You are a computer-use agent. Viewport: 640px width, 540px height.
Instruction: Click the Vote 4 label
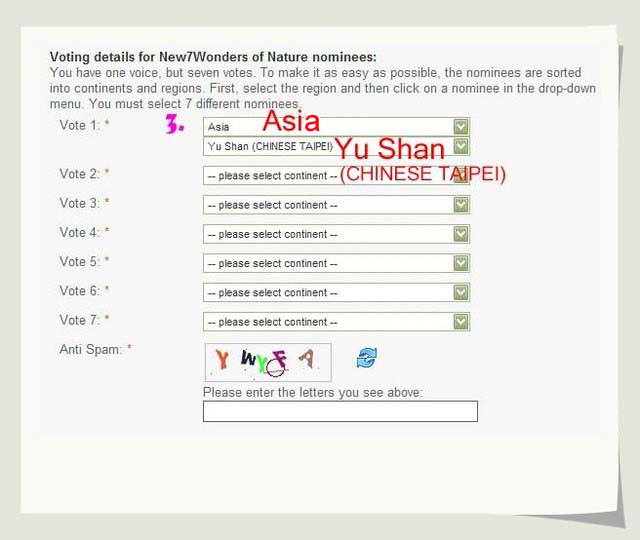pos(80,233)
